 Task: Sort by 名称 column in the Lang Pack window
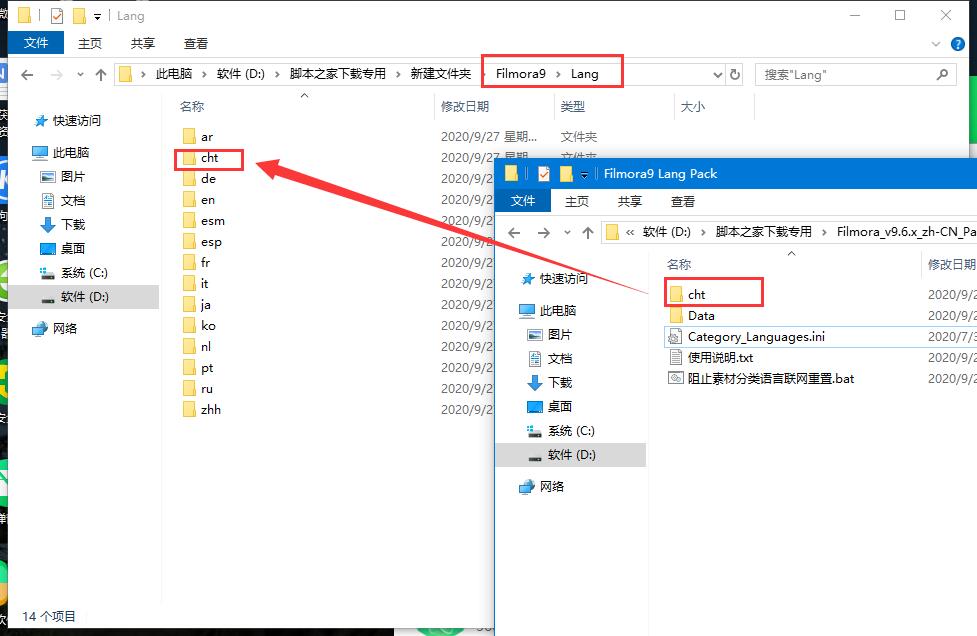point(679,265)
